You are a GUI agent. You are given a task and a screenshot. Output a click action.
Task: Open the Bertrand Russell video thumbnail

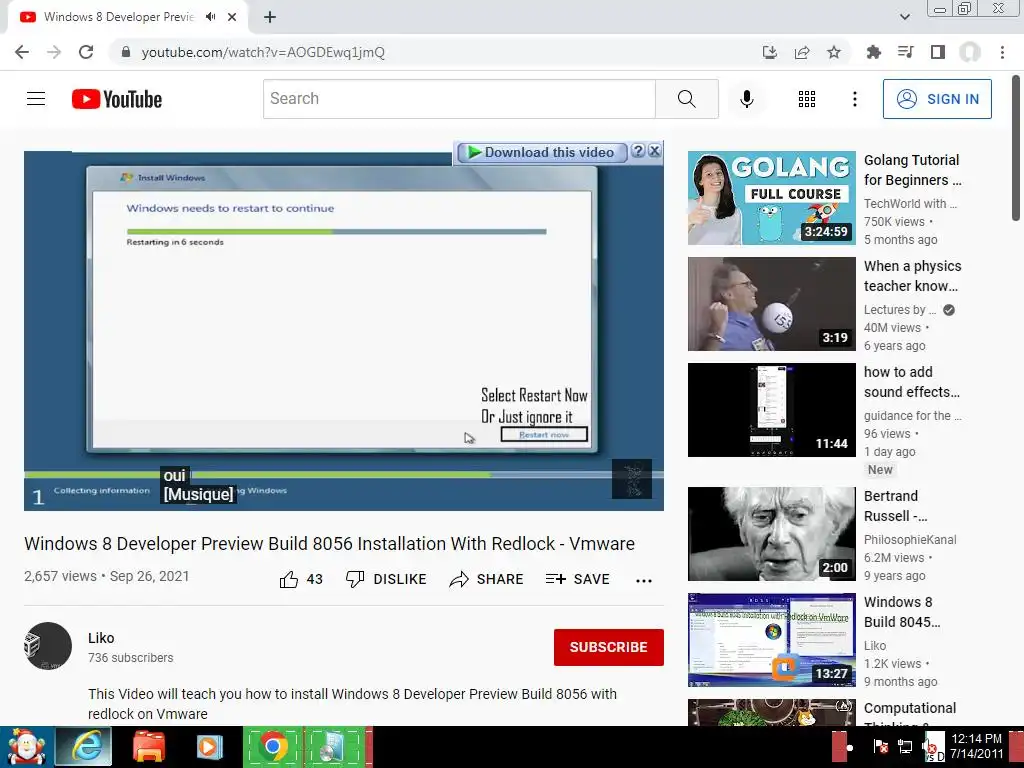[771, 534]
